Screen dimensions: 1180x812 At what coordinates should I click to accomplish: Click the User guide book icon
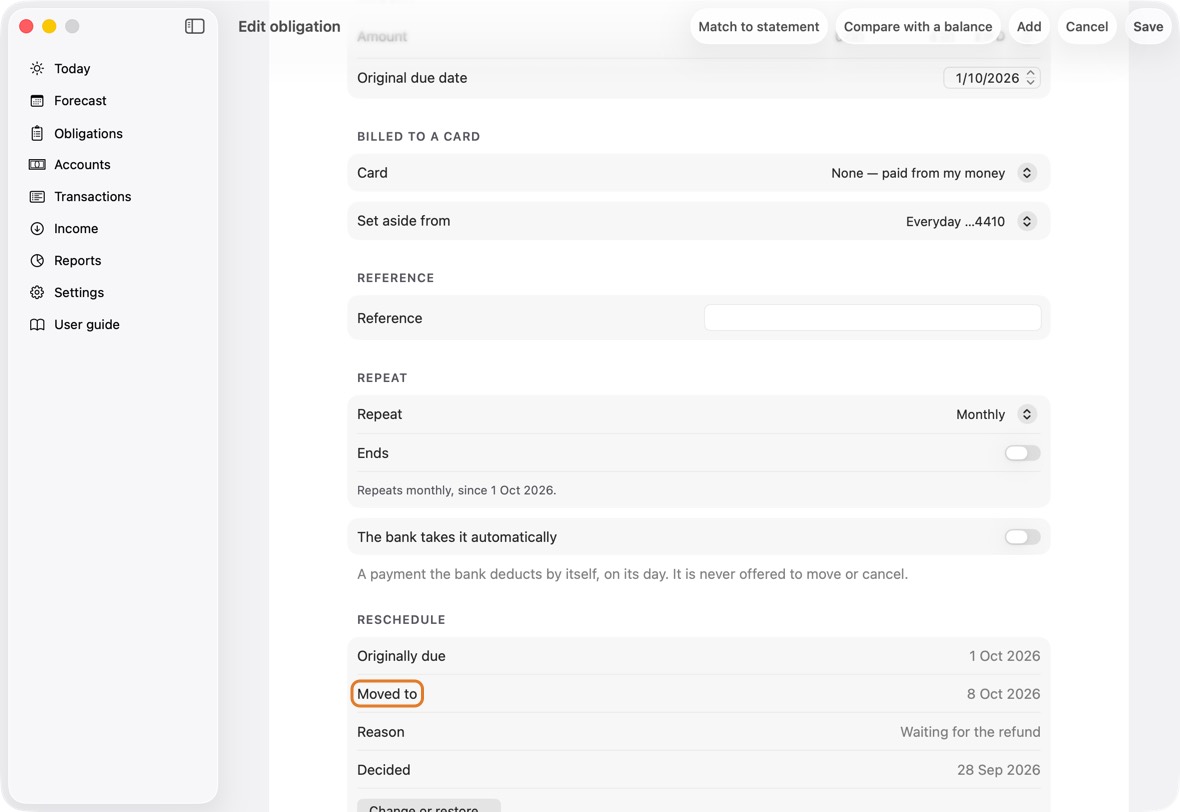pos(37,324)
